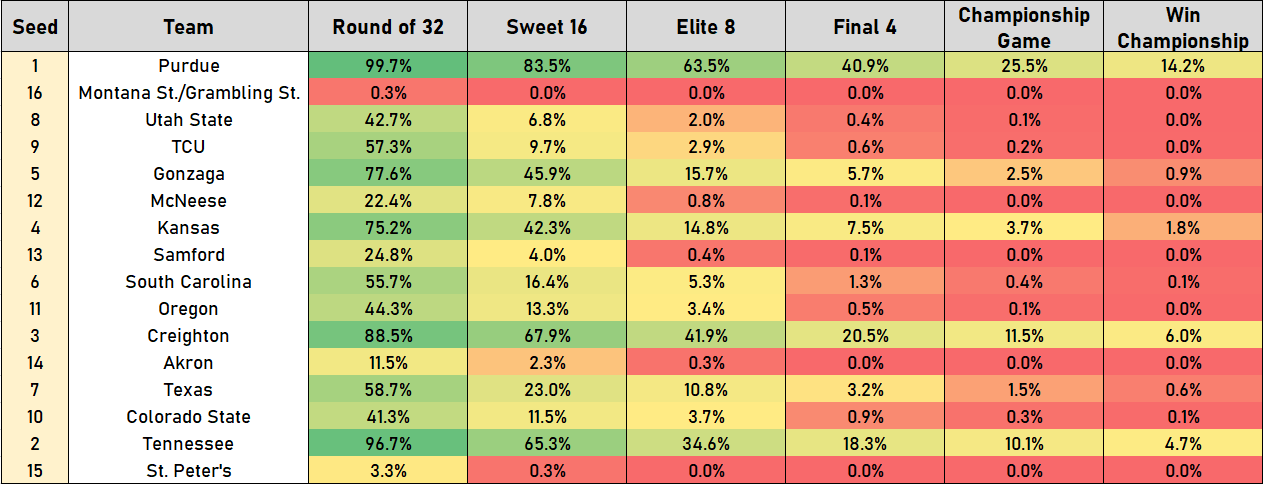Select the Final 4 column header
The image size is (1264, 484).
[x=863, y=27]
